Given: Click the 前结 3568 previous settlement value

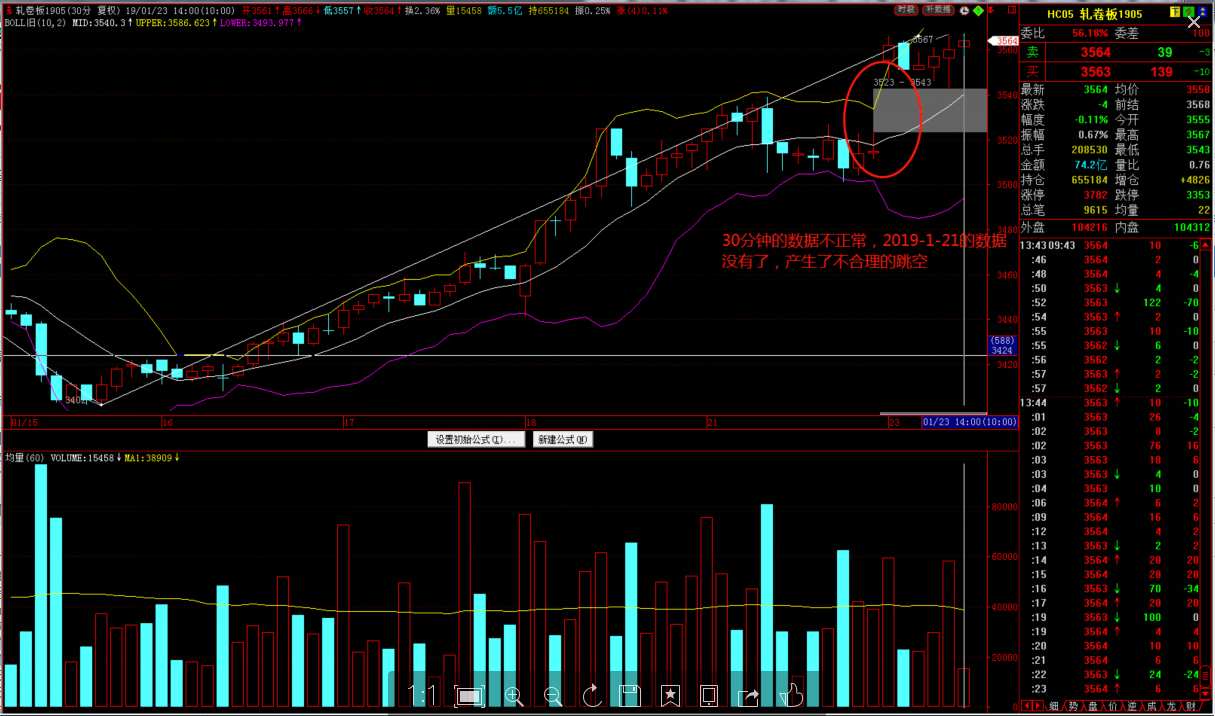Looking at the screenshot, I should click(1197, 105).
